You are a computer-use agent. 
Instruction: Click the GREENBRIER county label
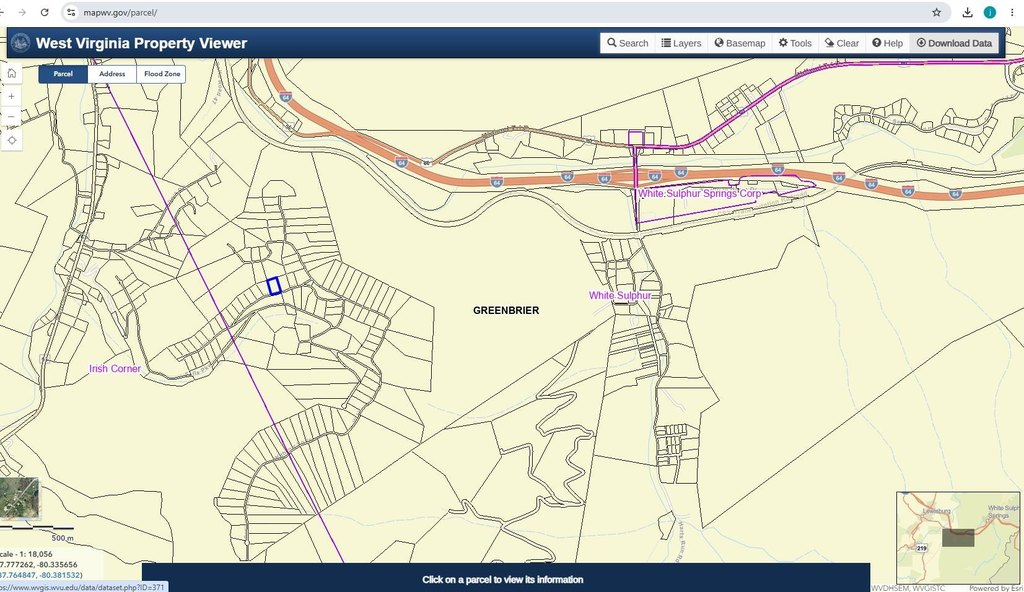pos(506,310)
